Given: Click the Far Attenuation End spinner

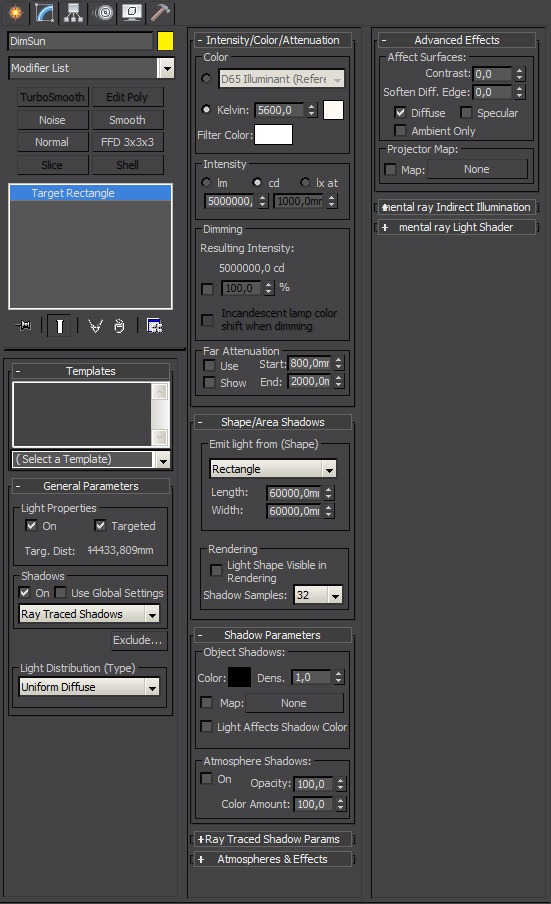Looking at the screenshot, I should coord(339,381).
